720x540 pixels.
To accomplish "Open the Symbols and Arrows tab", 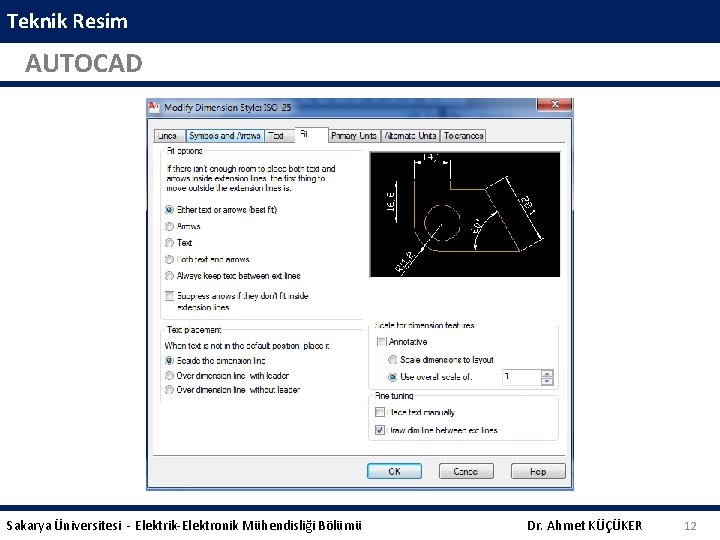I will [x=225, y=136].
